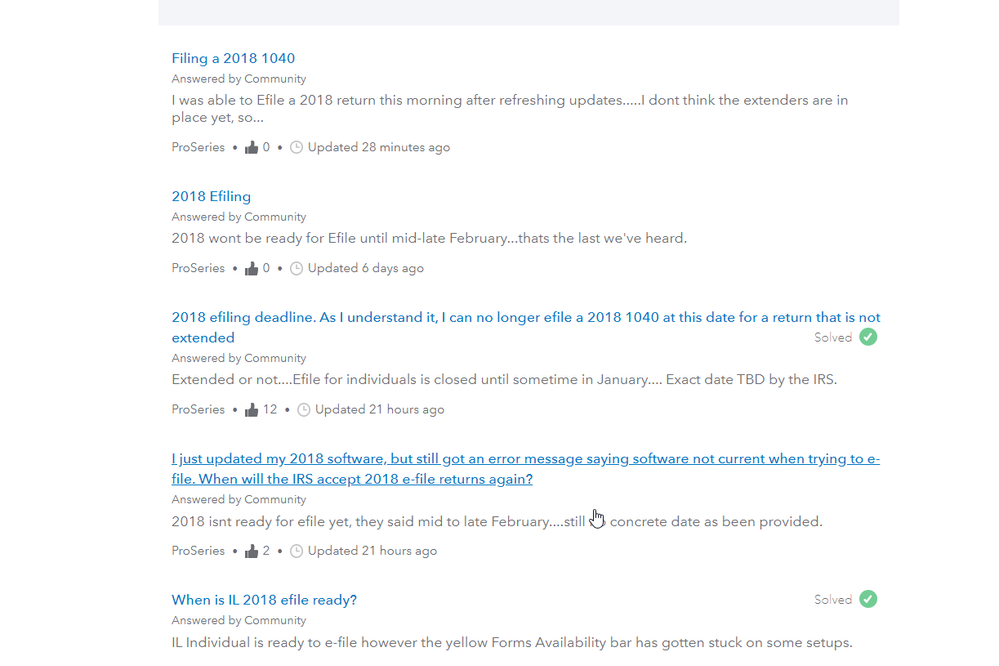Click ProSeries tag under "Filing a 2018 1040"
Image resolution: width=999 pixels, height=666 pixels.
pyautogui.click(x=198, y=147)
